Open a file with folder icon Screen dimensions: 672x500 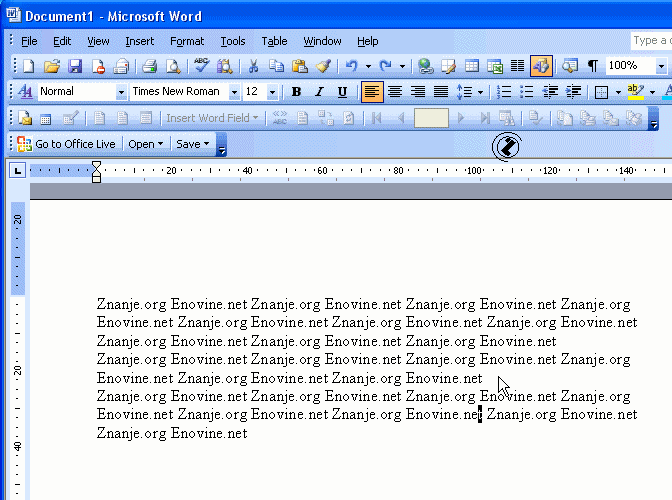pos(52,66)
